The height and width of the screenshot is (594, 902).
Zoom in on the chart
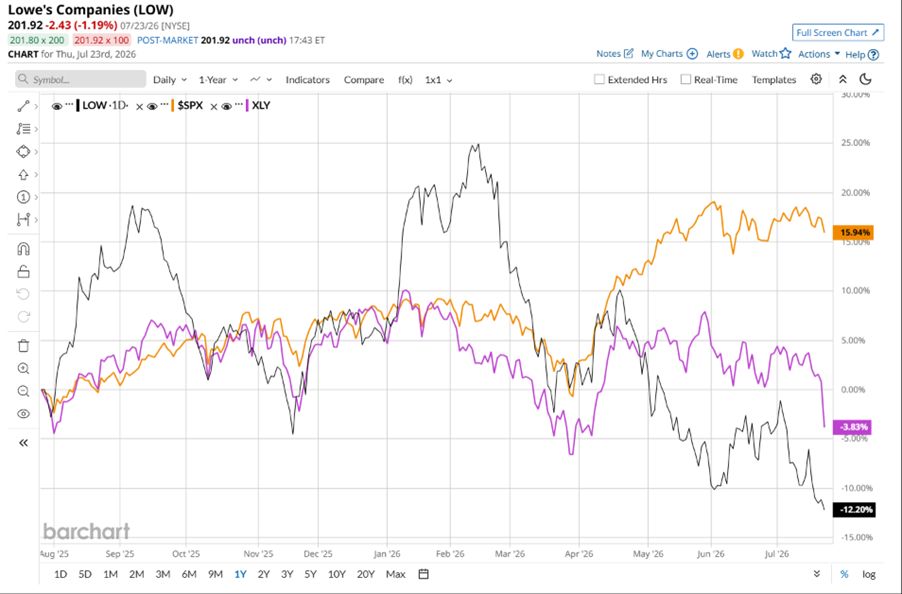tap(23, 369)
